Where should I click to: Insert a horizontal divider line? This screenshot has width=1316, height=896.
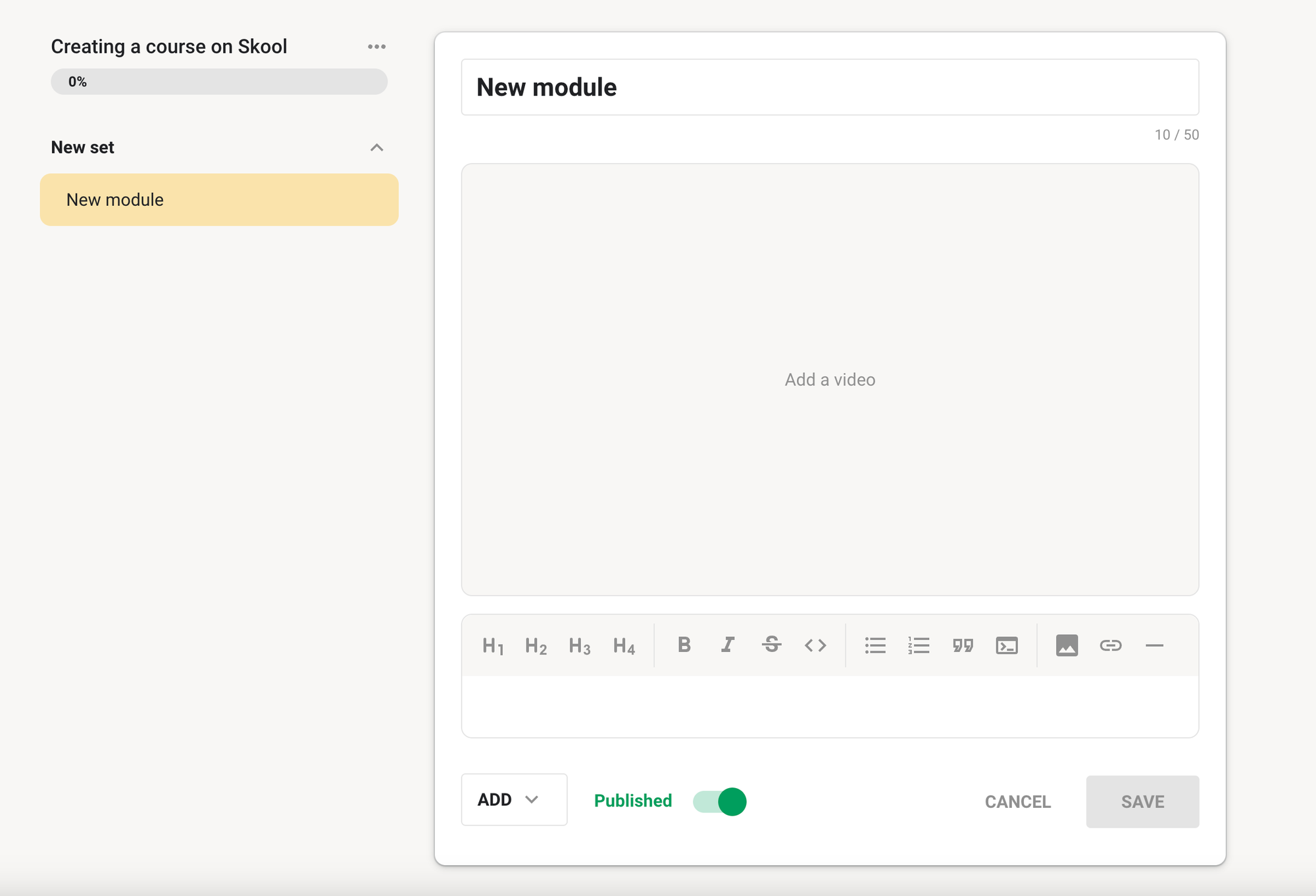point(1154,645)
